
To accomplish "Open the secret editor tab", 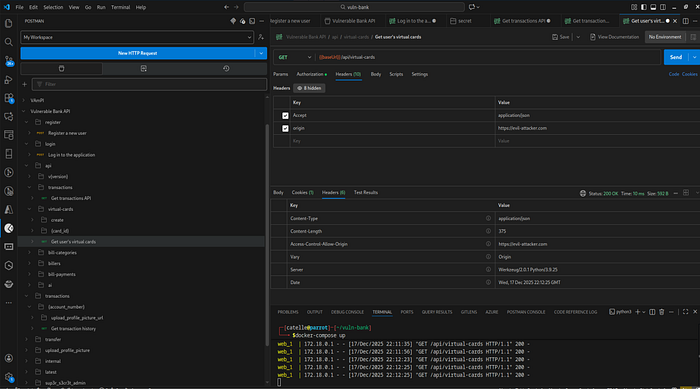I will coord(465,21).
